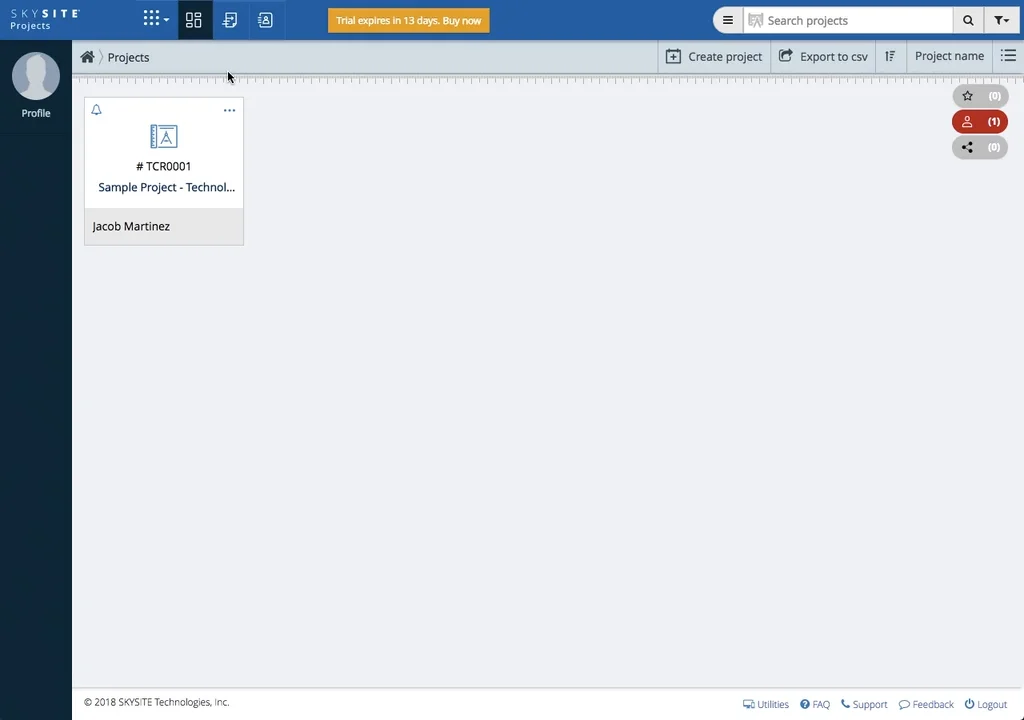Click Trial expires in 13 days banner

408,20
